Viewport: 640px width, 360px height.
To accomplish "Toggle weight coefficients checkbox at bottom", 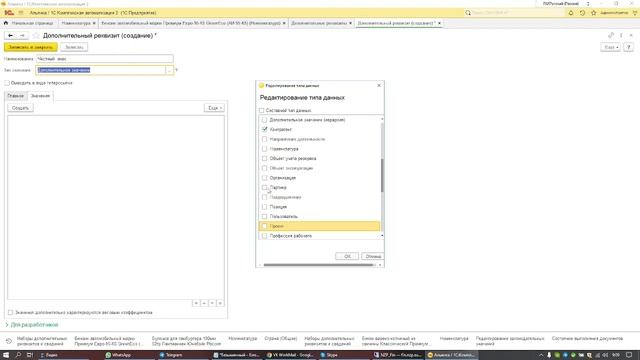I will (x=11, y=313).
